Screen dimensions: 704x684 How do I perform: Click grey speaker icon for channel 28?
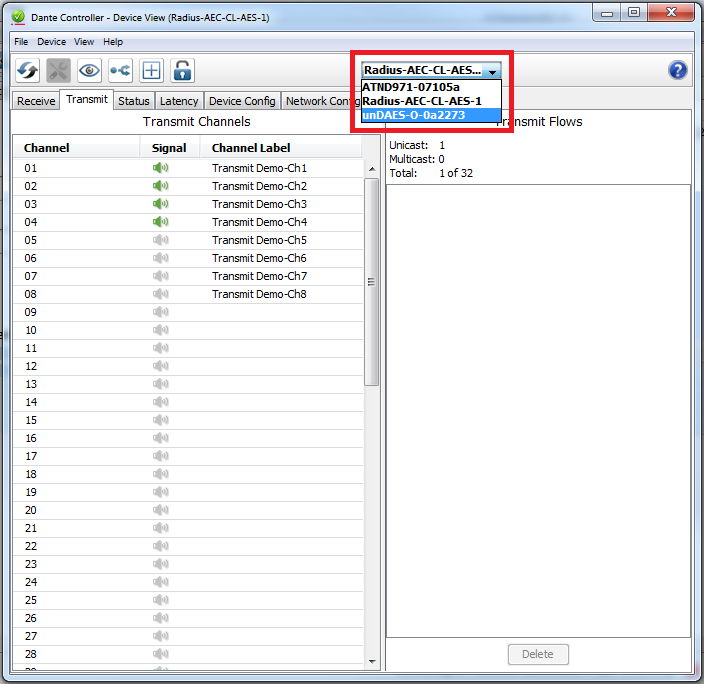160,654
